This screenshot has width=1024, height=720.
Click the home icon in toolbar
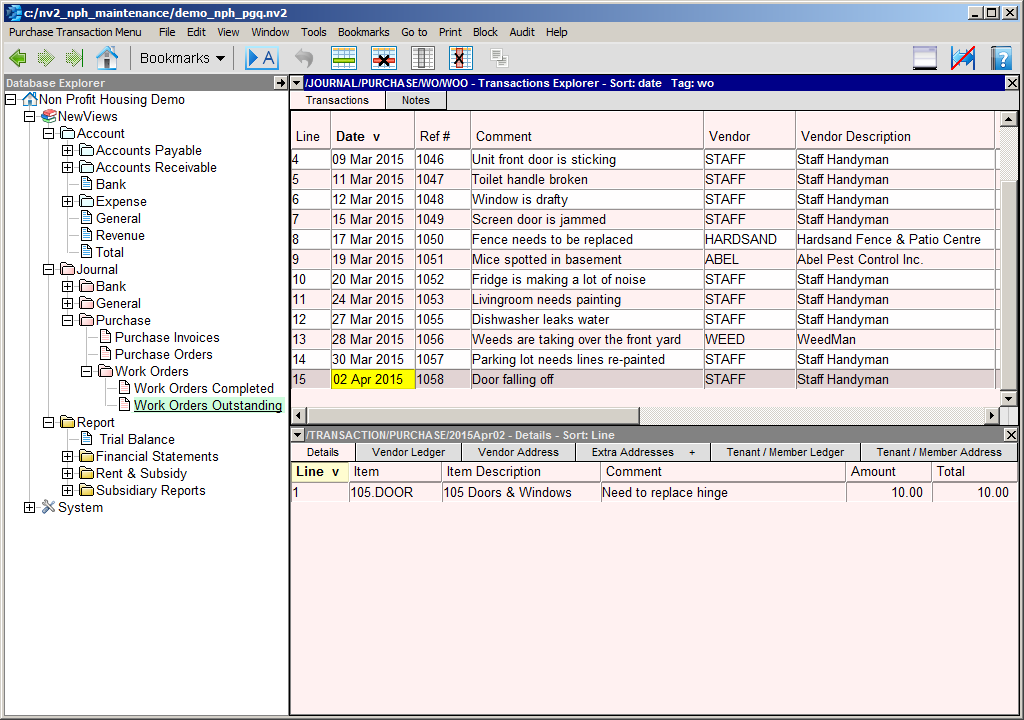pyautogui.click(x=106, y=58)
